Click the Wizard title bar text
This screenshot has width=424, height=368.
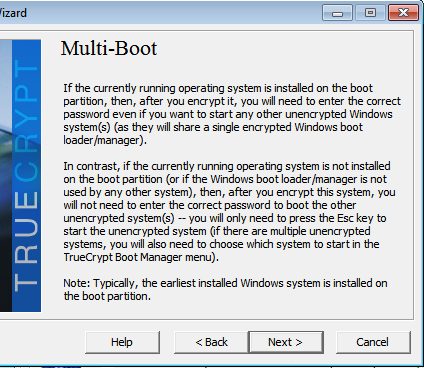click(13, 13)
